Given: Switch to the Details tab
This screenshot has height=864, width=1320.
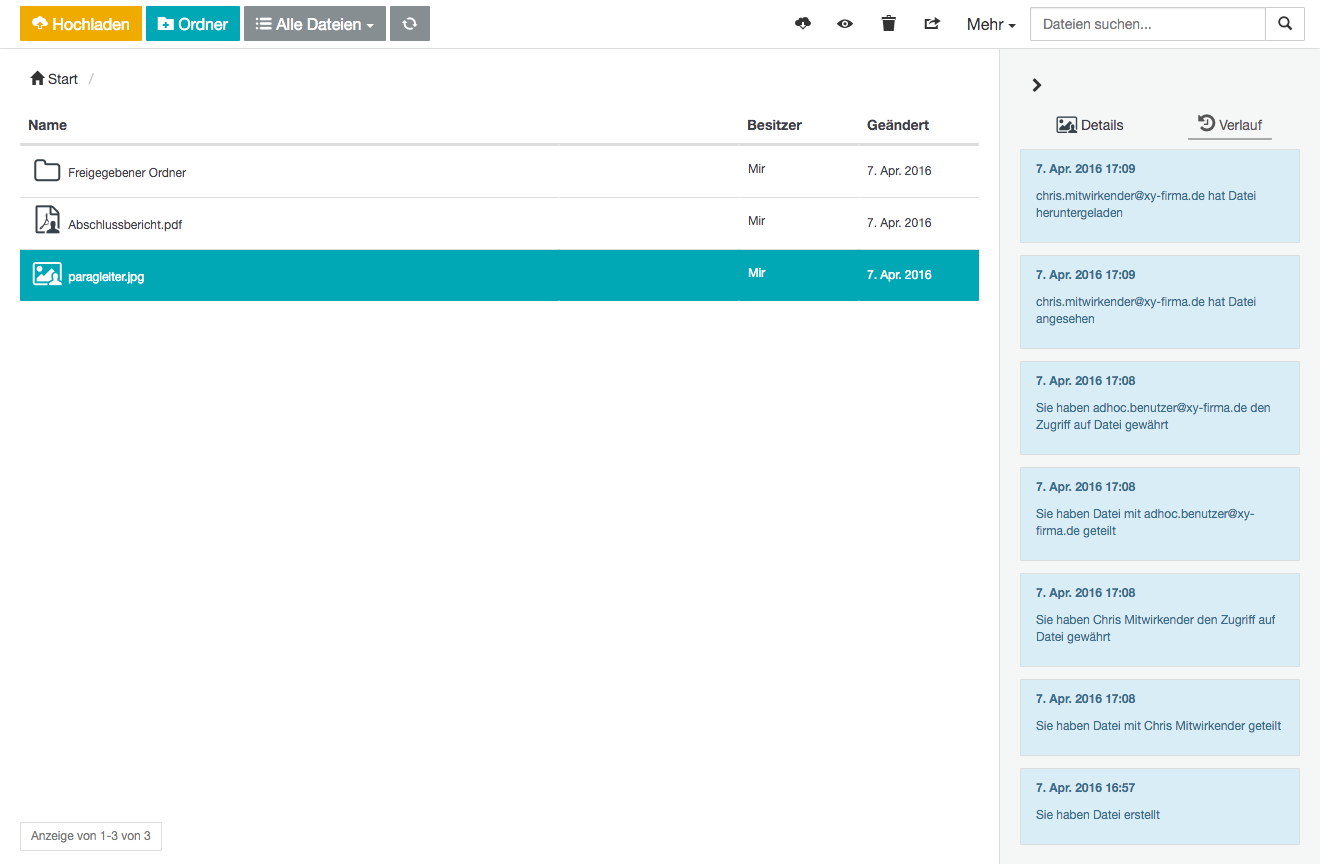Looking at the screenshot, I should 1090,125.
